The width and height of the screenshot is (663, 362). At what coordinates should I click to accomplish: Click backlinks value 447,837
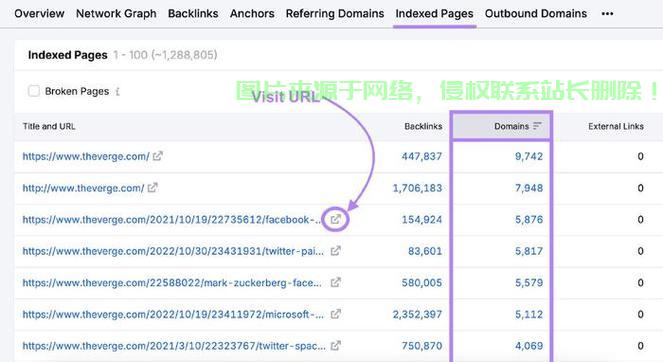pyautogui.click(x=422, y=156)
